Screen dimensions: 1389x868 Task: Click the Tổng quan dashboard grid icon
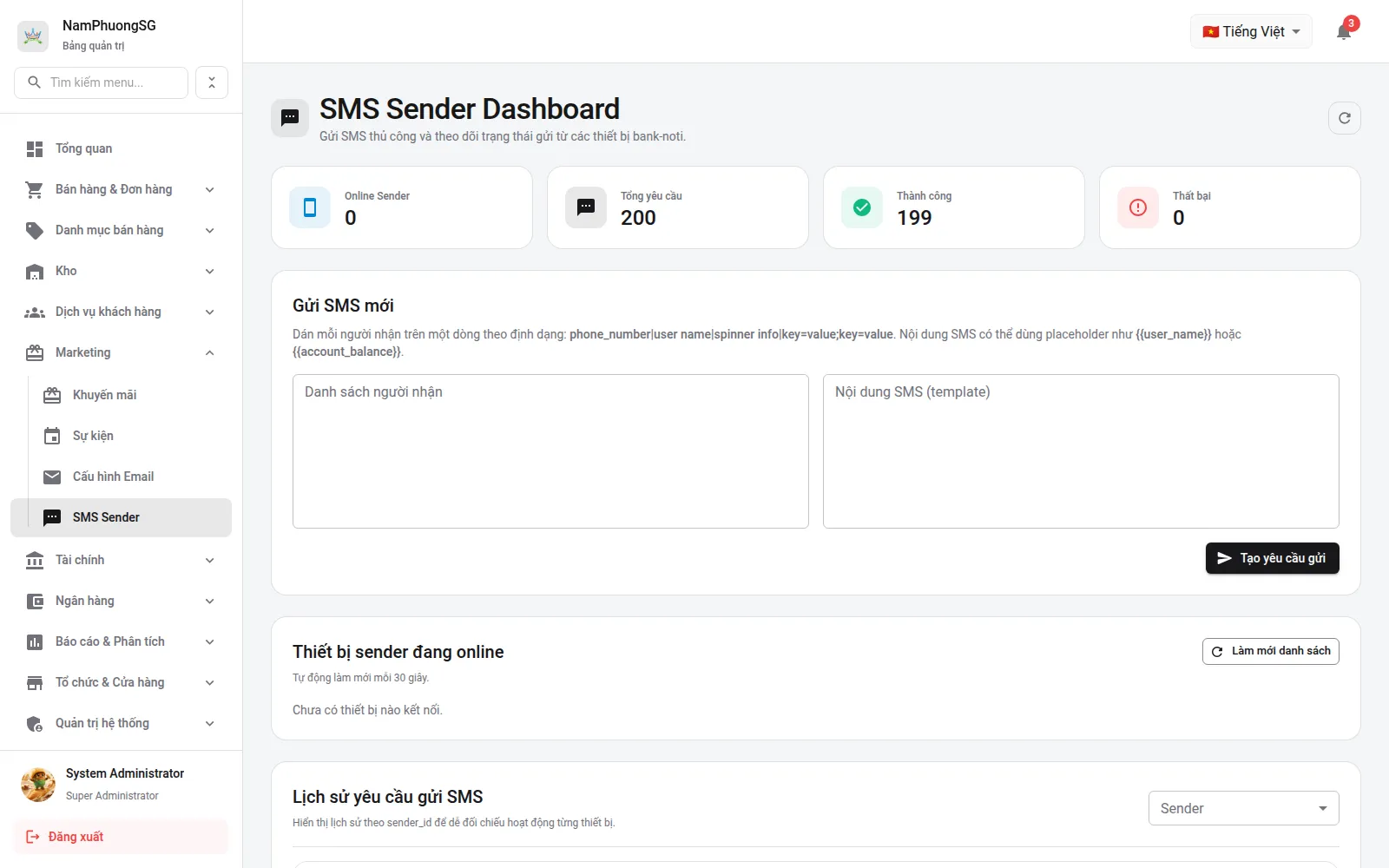(x=35, y=149)
